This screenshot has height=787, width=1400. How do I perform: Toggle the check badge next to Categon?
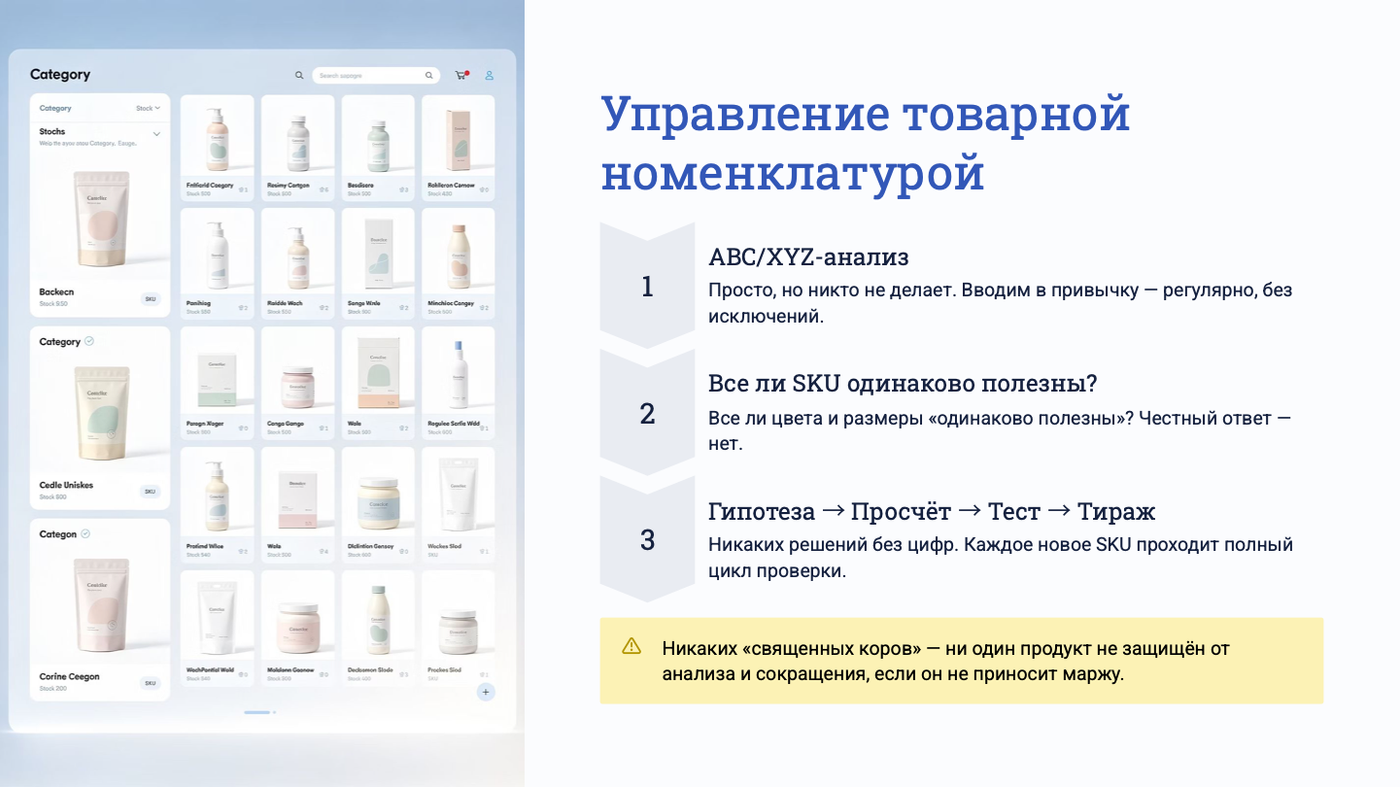coord(85,534)
